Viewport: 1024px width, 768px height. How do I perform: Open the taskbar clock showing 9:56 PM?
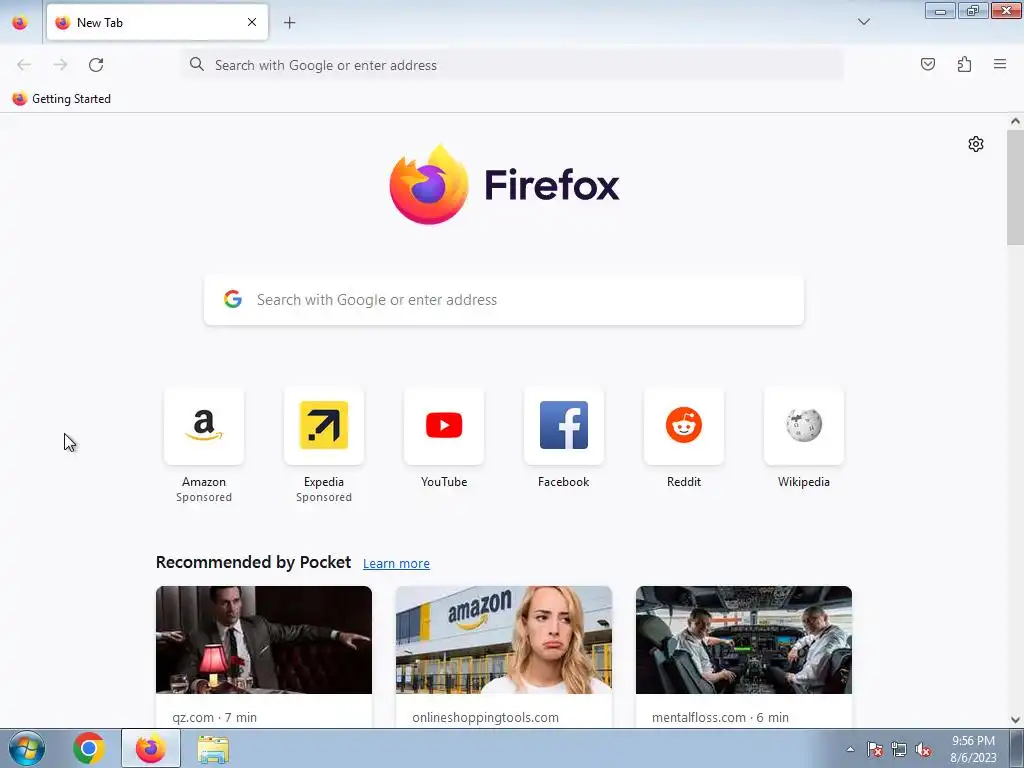(973, 749)
